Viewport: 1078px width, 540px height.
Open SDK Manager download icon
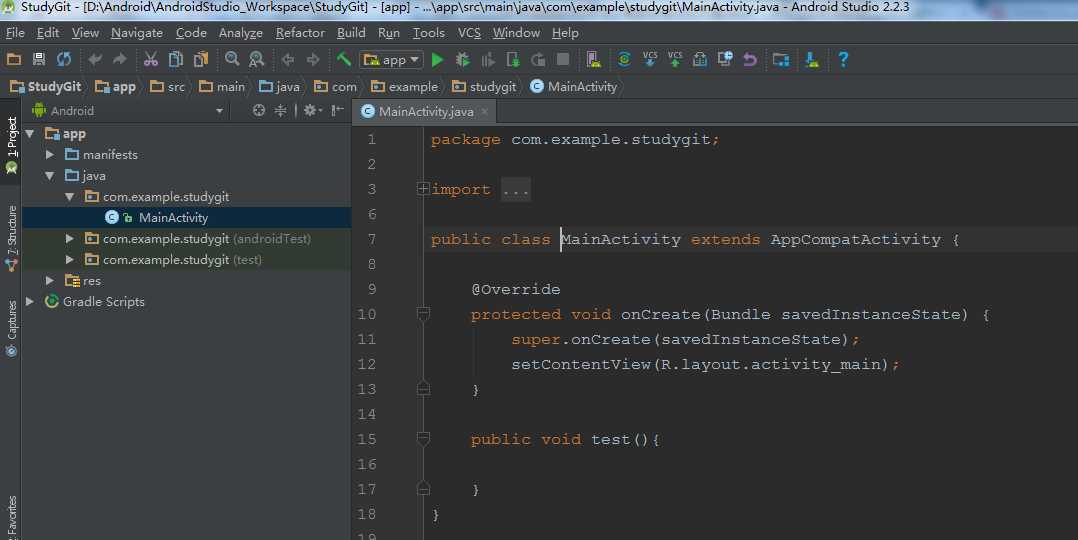point(812,60)
